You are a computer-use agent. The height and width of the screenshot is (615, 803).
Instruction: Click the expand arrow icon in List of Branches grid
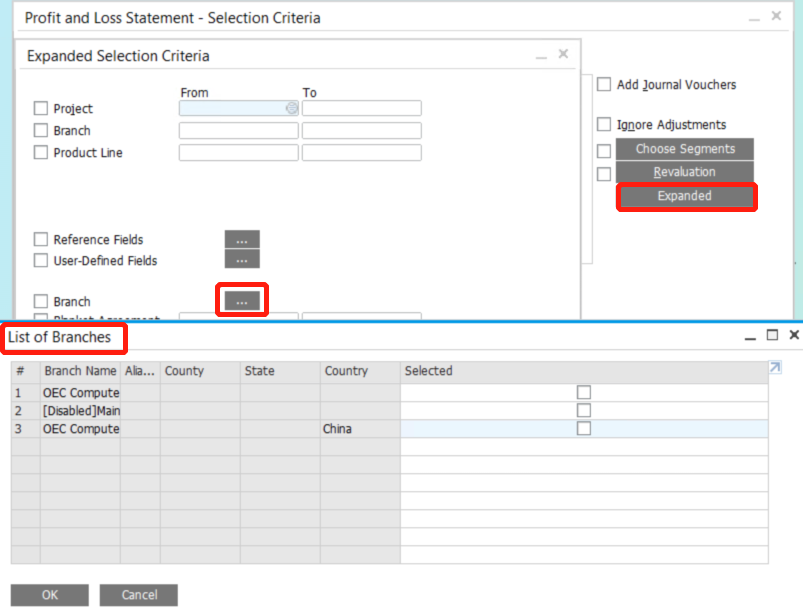coord(773,368)
